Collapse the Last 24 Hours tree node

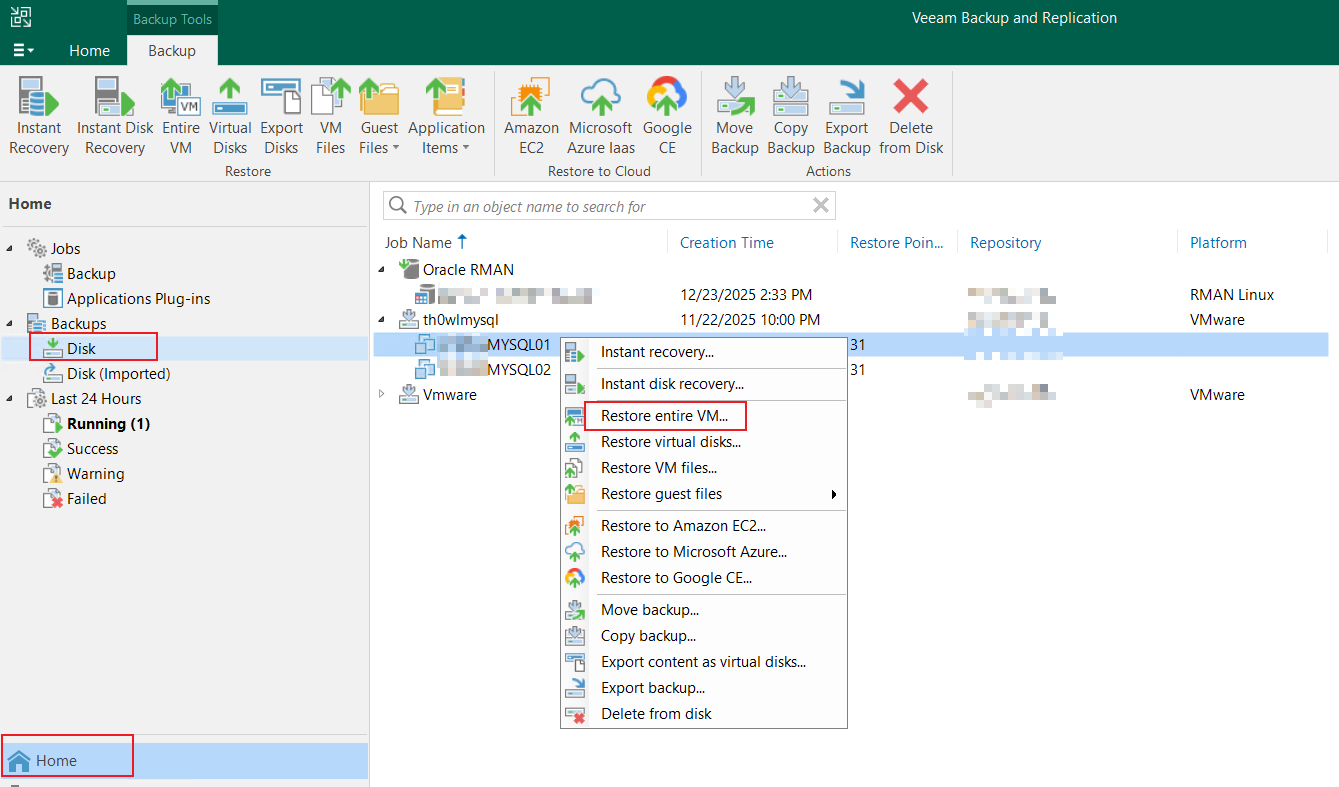11,398
